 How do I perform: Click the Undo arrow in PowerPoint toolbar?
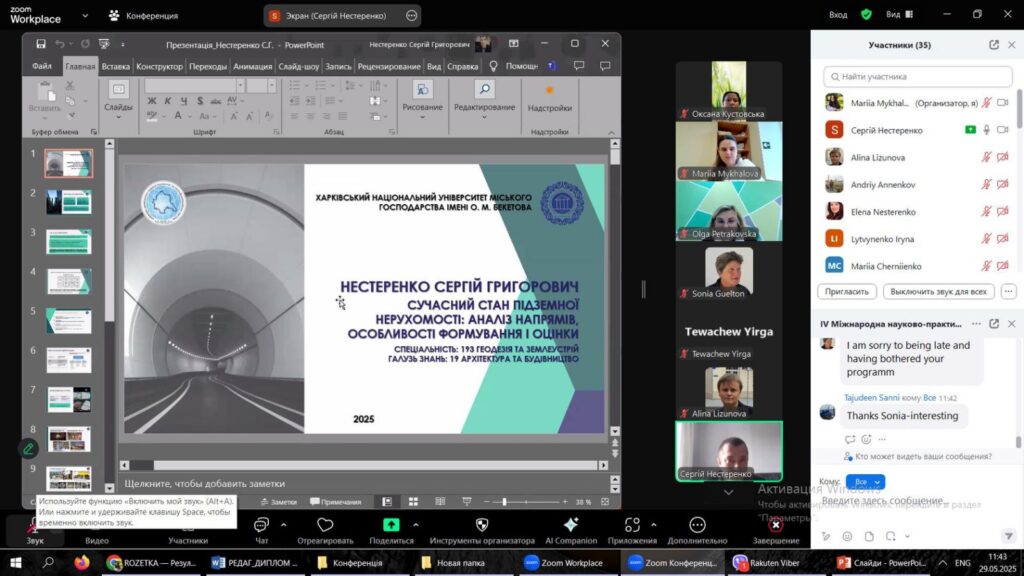pyautogui.click(x=60, y=44)
